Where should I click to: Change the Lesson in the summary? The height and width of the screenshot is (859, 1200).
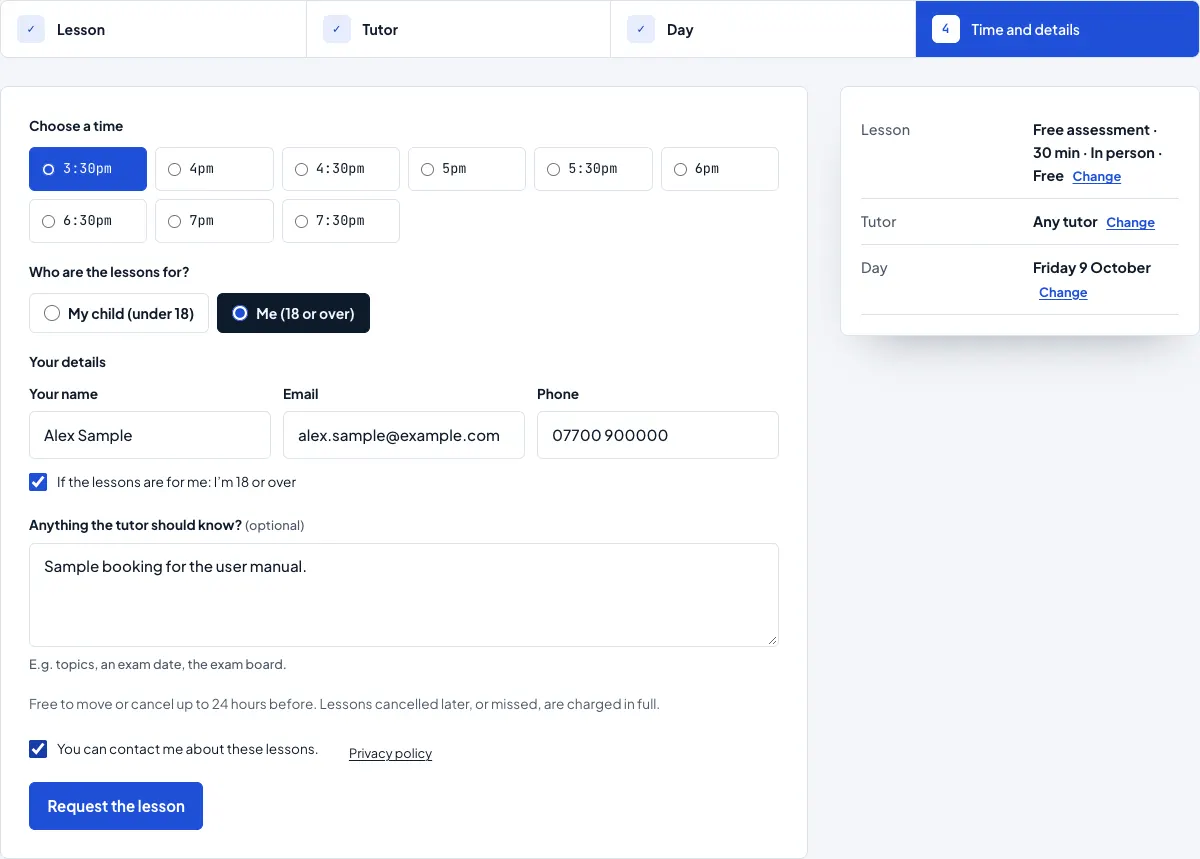pyautogui.click(x=1097, y=177)
